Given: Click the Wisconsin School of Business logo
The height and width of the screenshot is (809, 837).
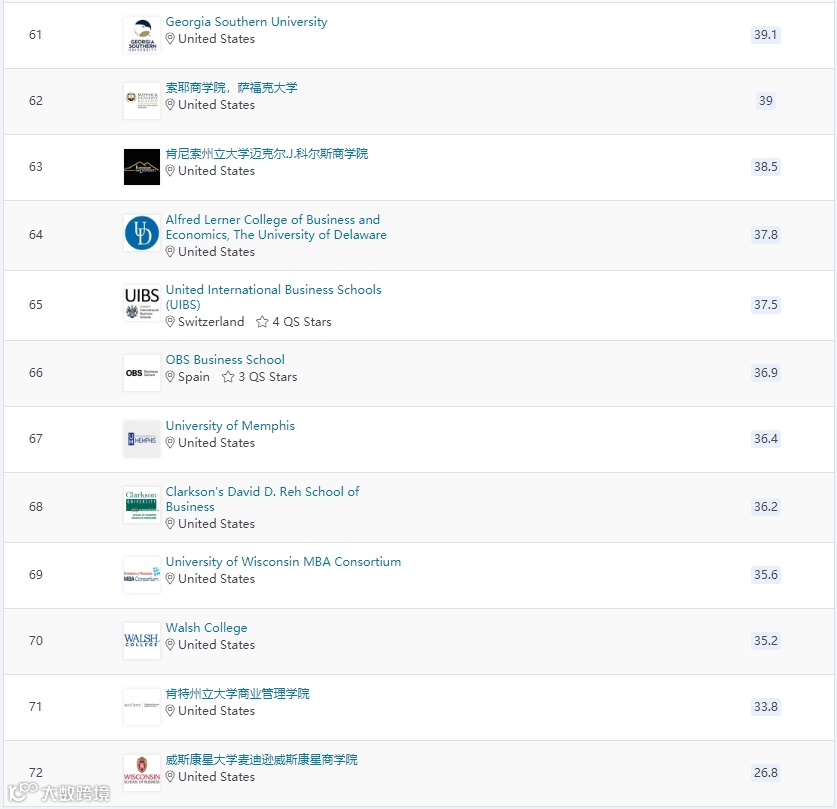Looking at the screenshot, I should click(x=142, y=773).
